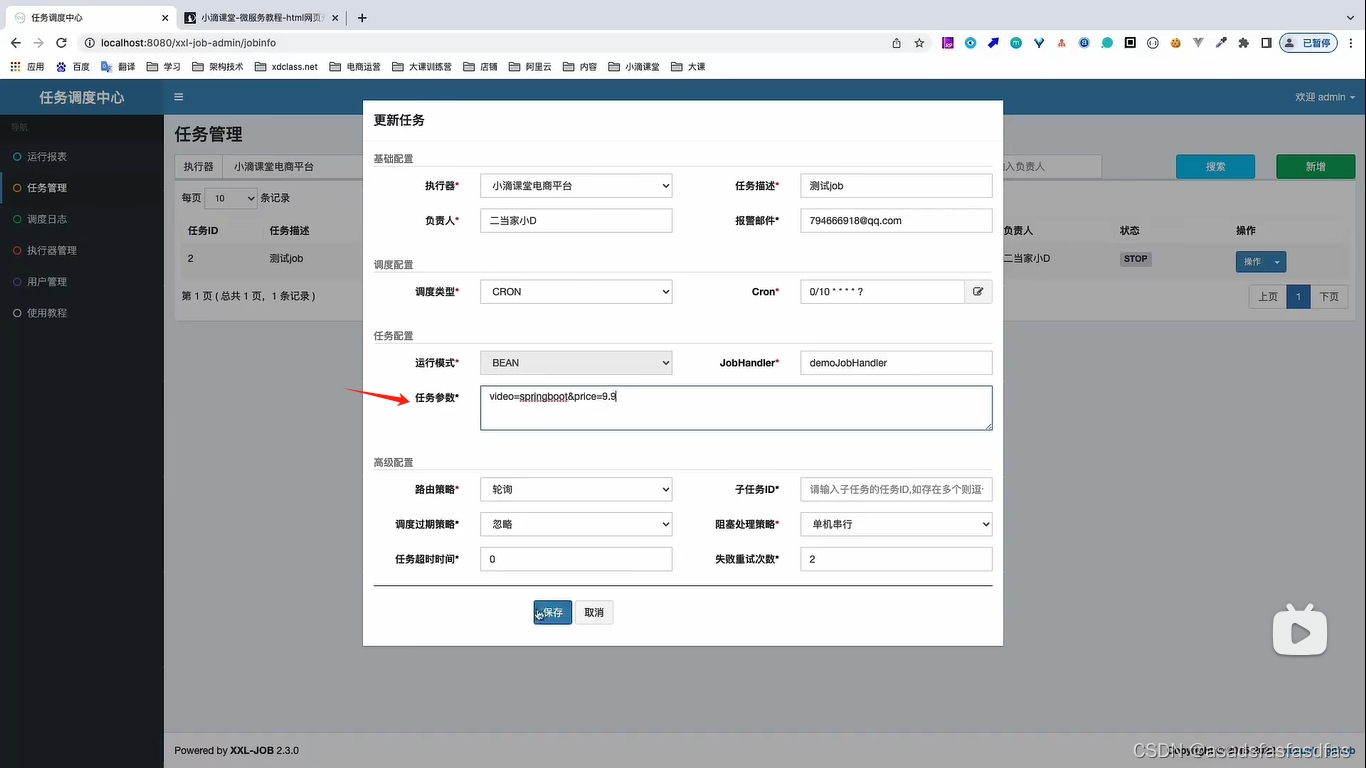The height and width of the screenshot is (768, 1366).
Task: Click the browser address bar URL
Action: point(188,43)
